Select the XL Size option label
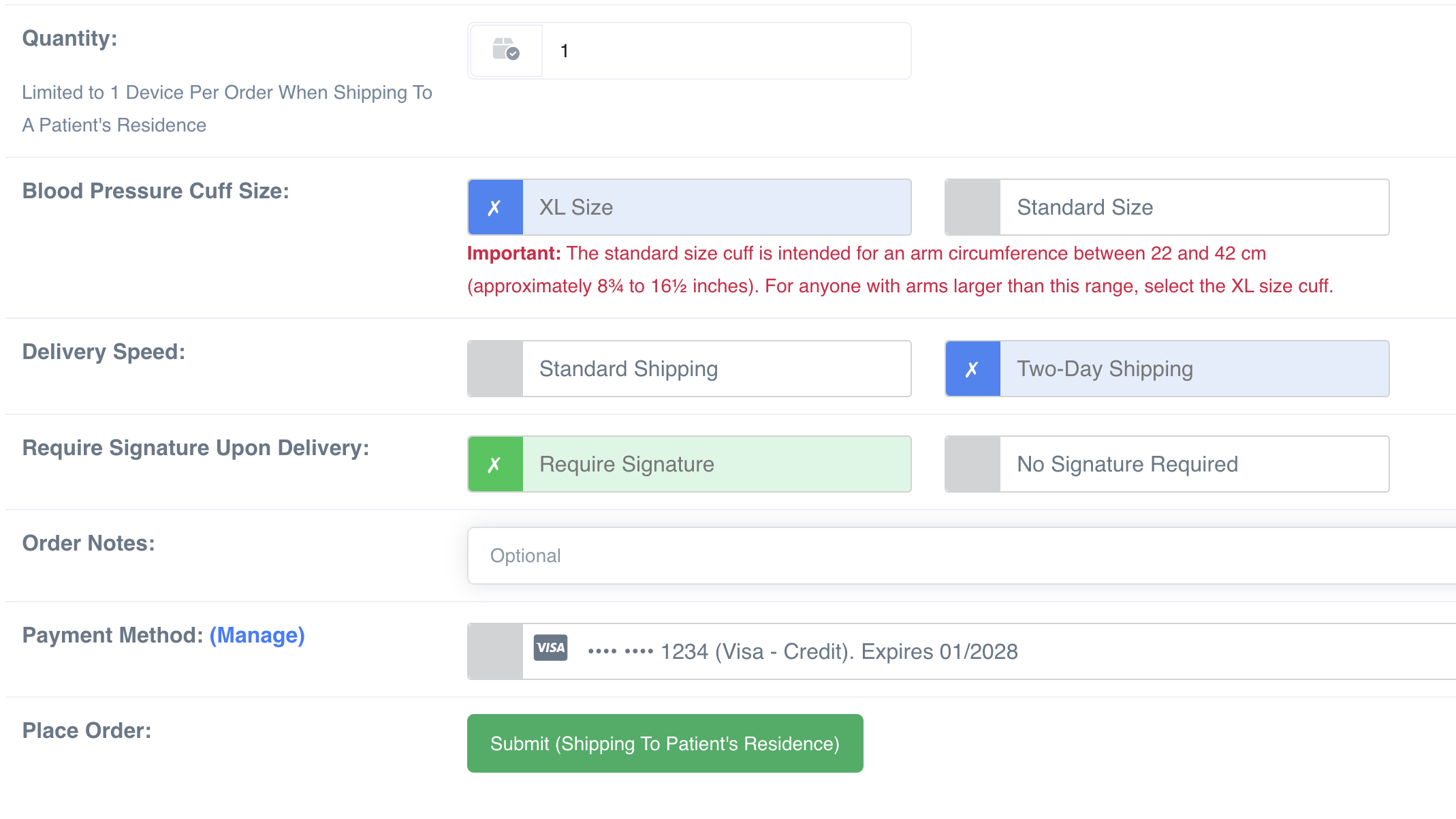The height and width of the screenshot is (819, 1456). (576, 207)
